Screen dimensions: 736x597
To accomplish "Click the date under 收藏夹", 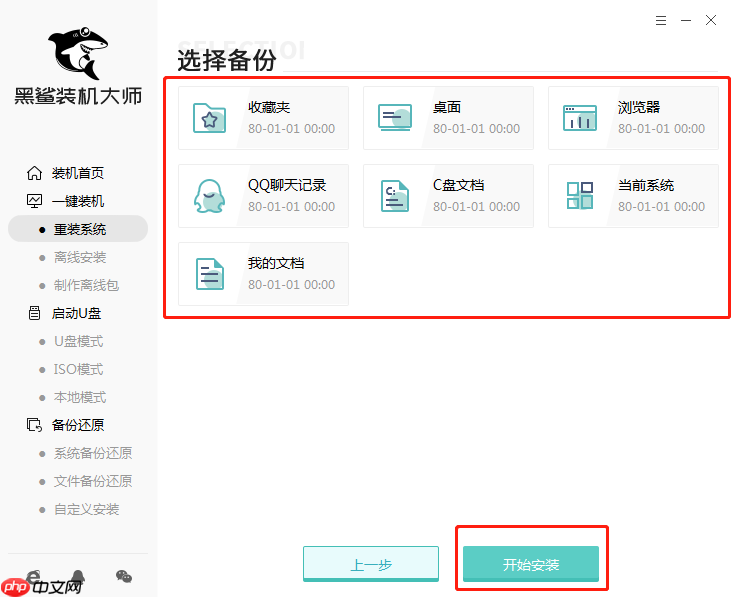I will coord(291,129).
